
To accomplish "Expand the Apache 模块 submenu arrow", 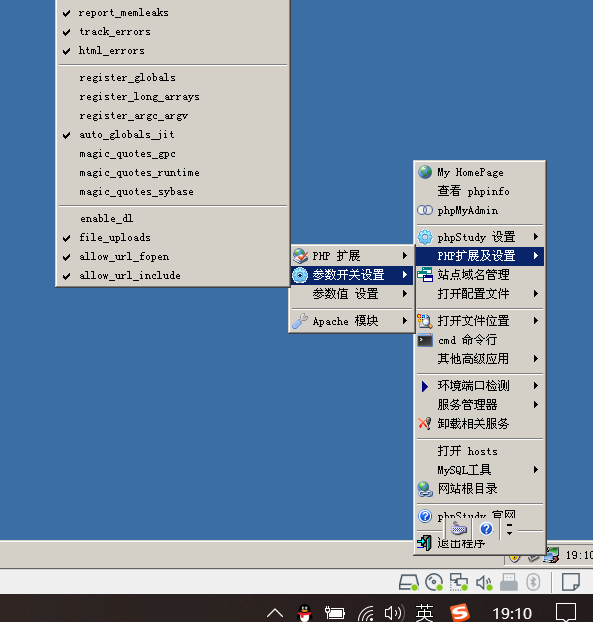I will 405,321.
